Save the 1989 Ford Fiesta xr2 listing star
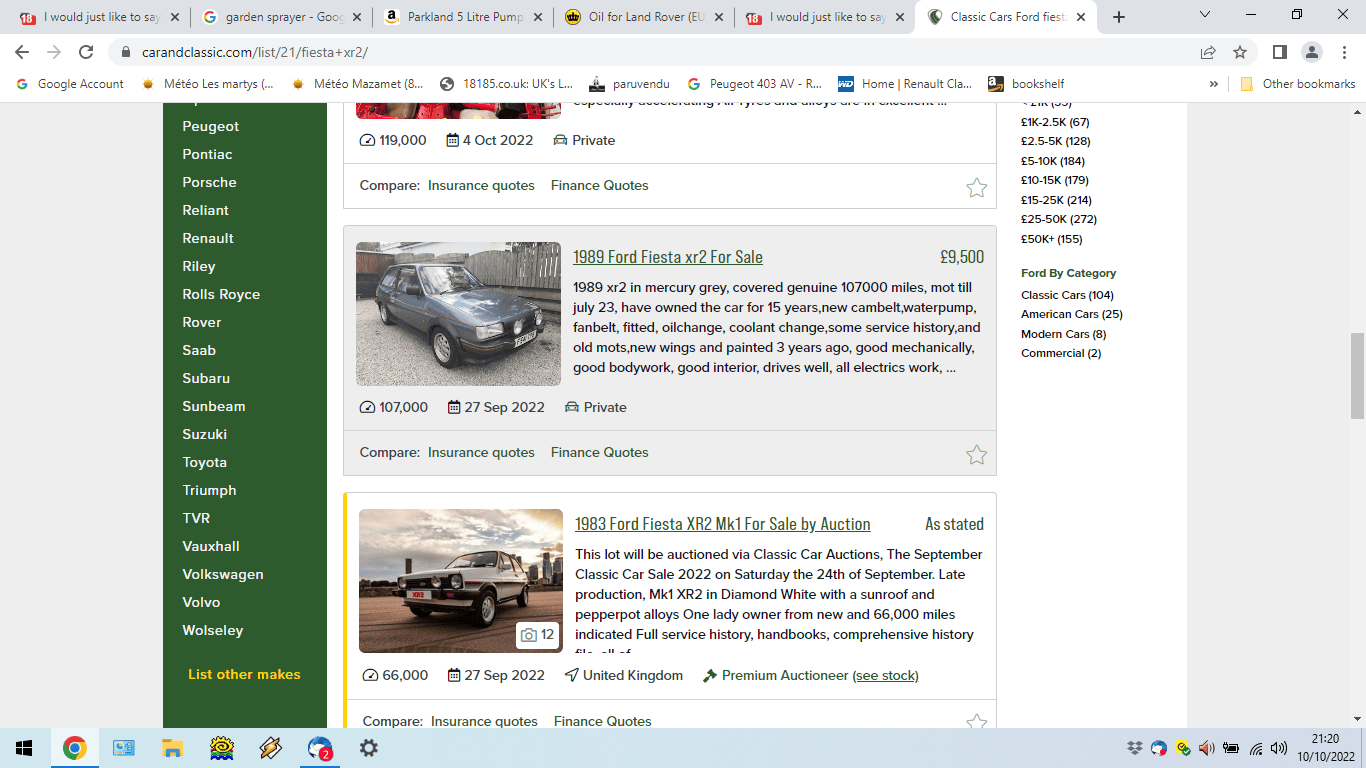Viewport: 1366px width, 768px height. 977,455
